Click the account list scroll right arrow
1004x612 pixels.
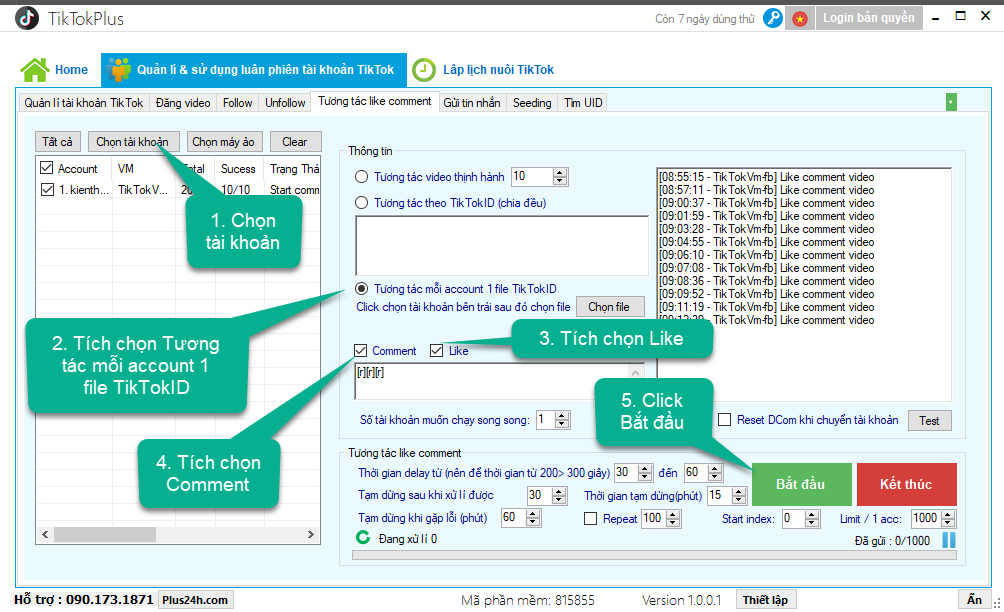coord(311,535)
